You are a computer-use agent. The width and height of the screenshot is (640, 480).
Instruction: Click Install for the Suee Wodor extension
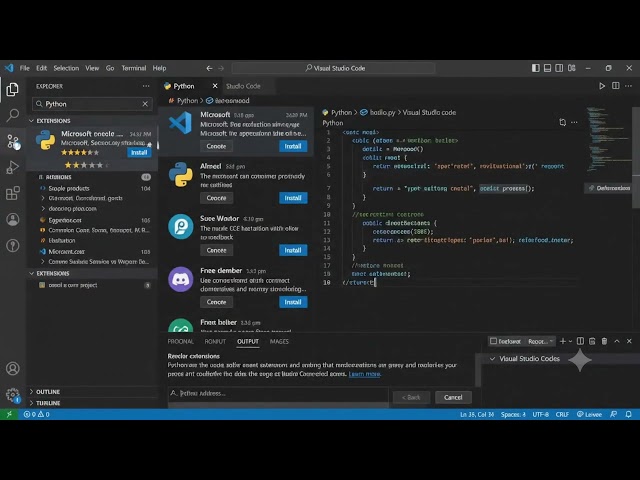(293, 250)
